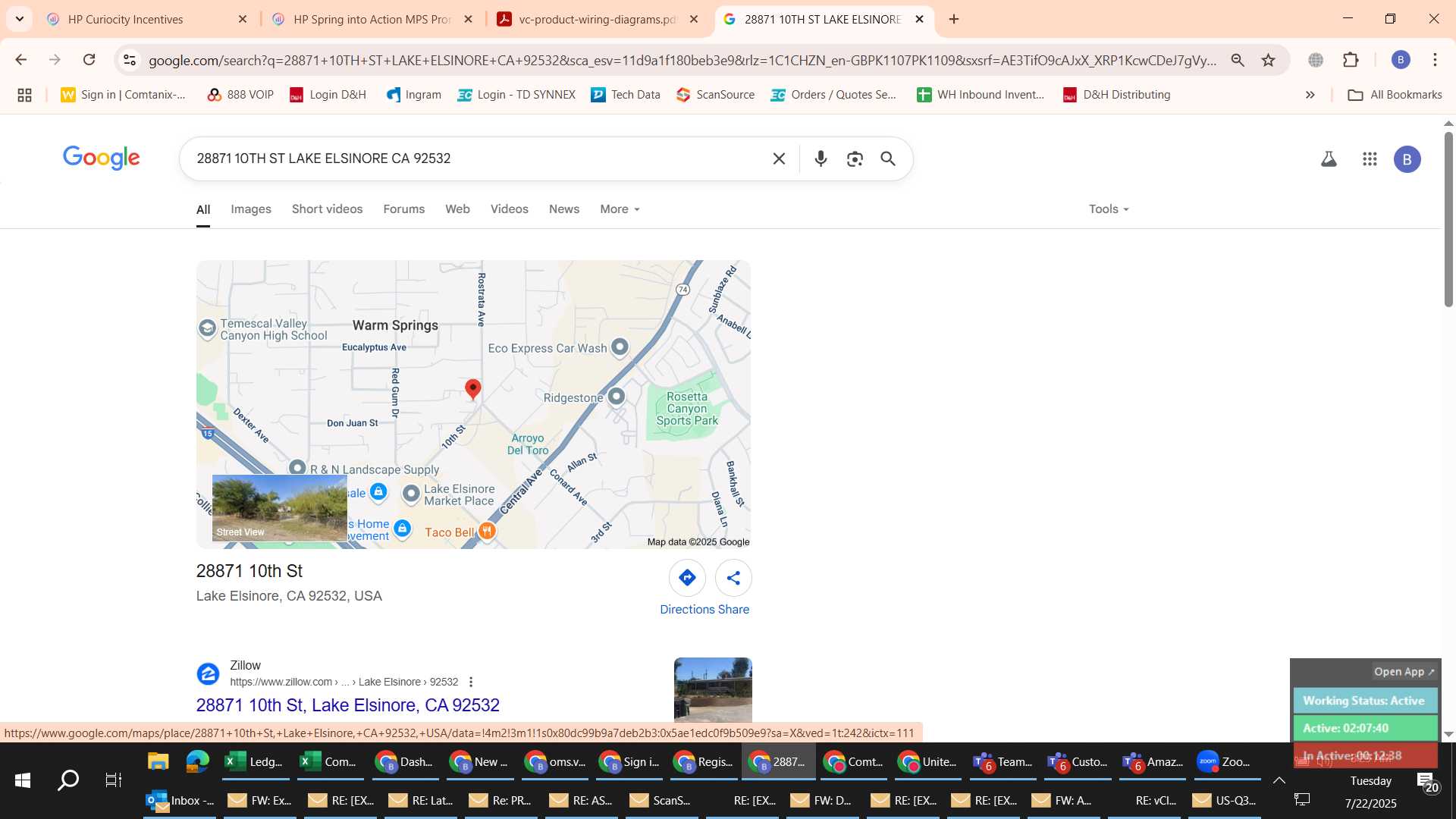Open the ScanSource bookmark
This screenshot has width=1456, height=819.
pyautogui.click(x=716, y=95)
